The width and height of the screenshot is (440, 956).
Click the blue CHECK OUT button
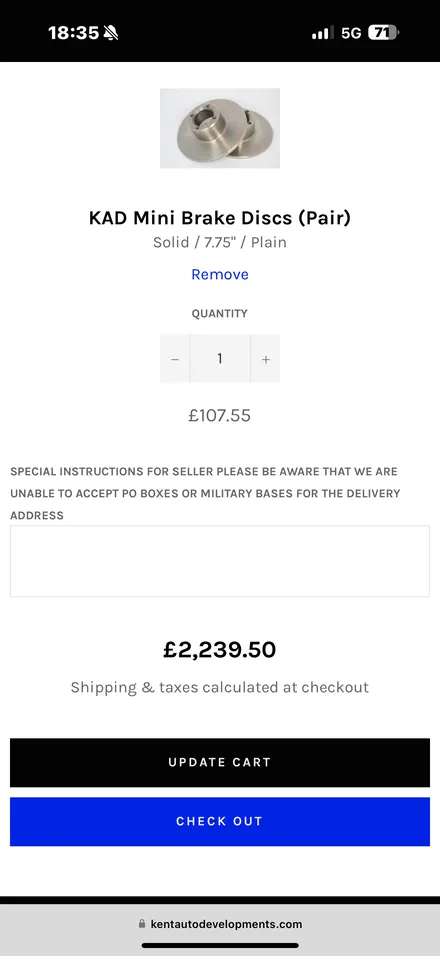click(x=220, y=821)
